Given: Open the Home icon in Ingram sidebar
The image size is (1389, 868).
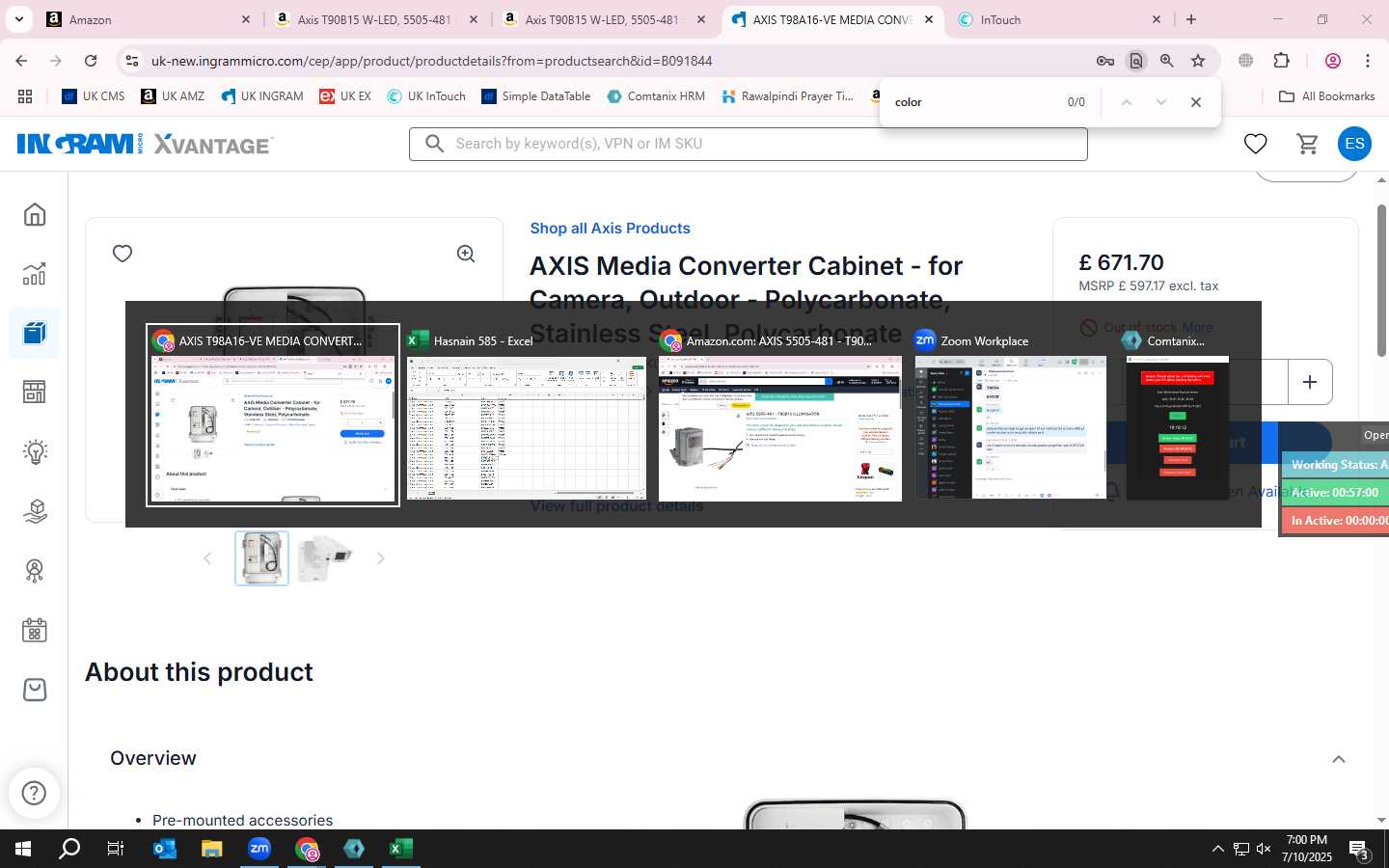Looking at the screenshot, I should click(35, 214).
